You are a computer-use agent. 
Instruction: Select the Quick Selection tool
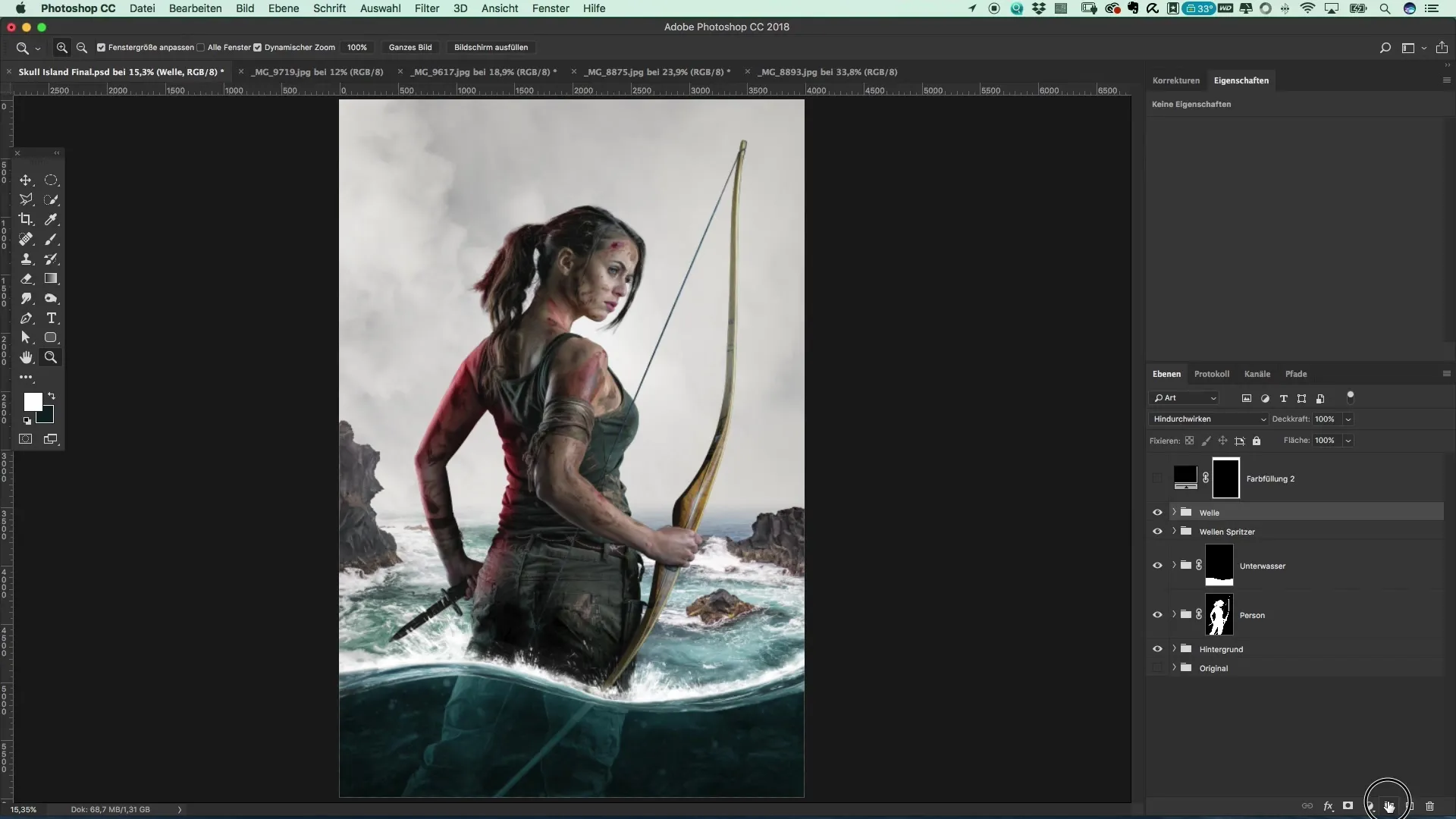(x=51, y=200)
